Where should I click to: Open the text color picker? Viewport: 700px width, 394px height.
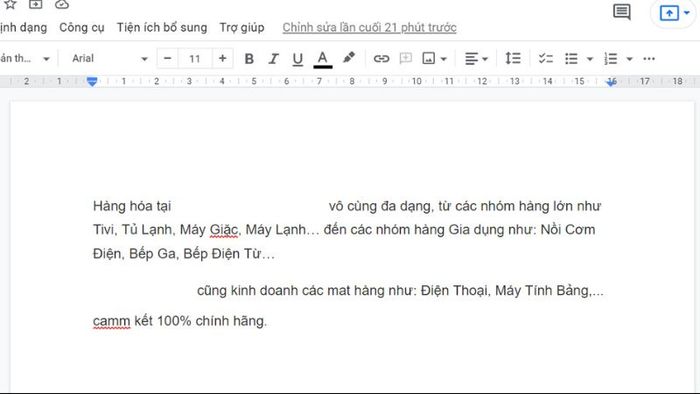[322, 59]
